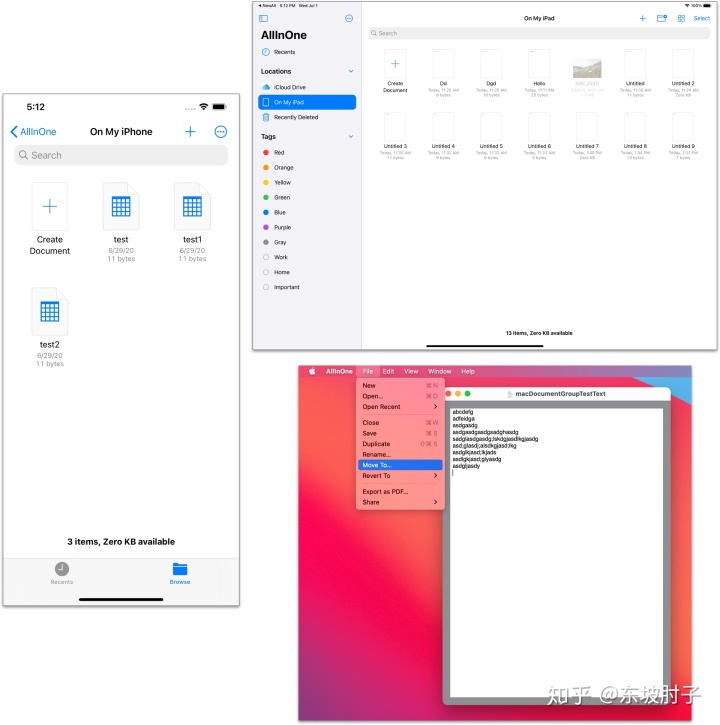Choose Duplicate from the File menu
This screenshot has width=720, height=725.
point(400,444)
